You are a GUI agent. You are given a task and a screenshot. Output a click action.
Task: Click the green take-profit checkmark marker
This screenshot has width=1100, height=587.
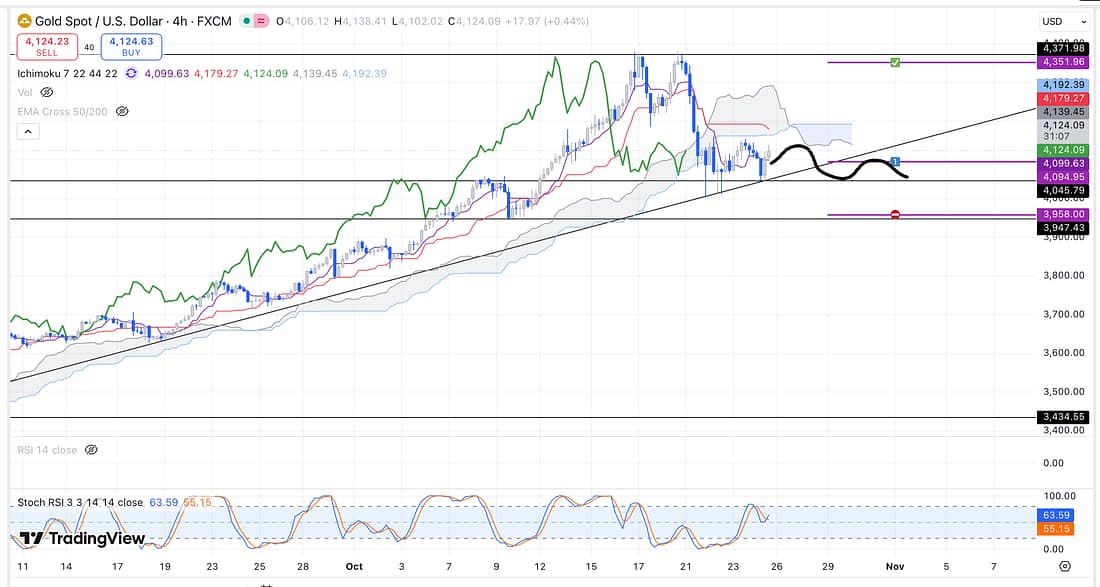[x=895, y=62]
